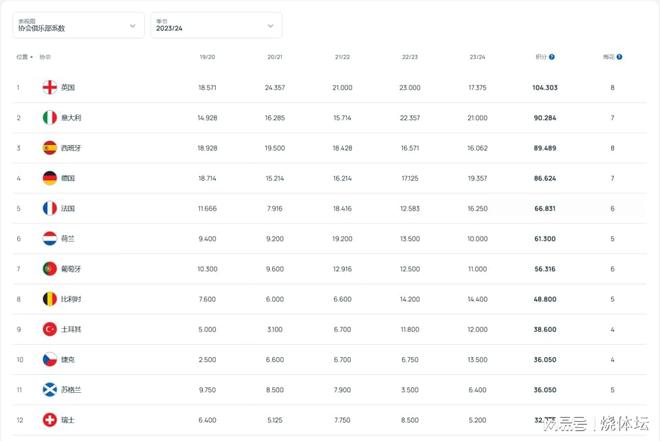Open the 法国 association link
The image size is (660, 441).
[67, 209]
